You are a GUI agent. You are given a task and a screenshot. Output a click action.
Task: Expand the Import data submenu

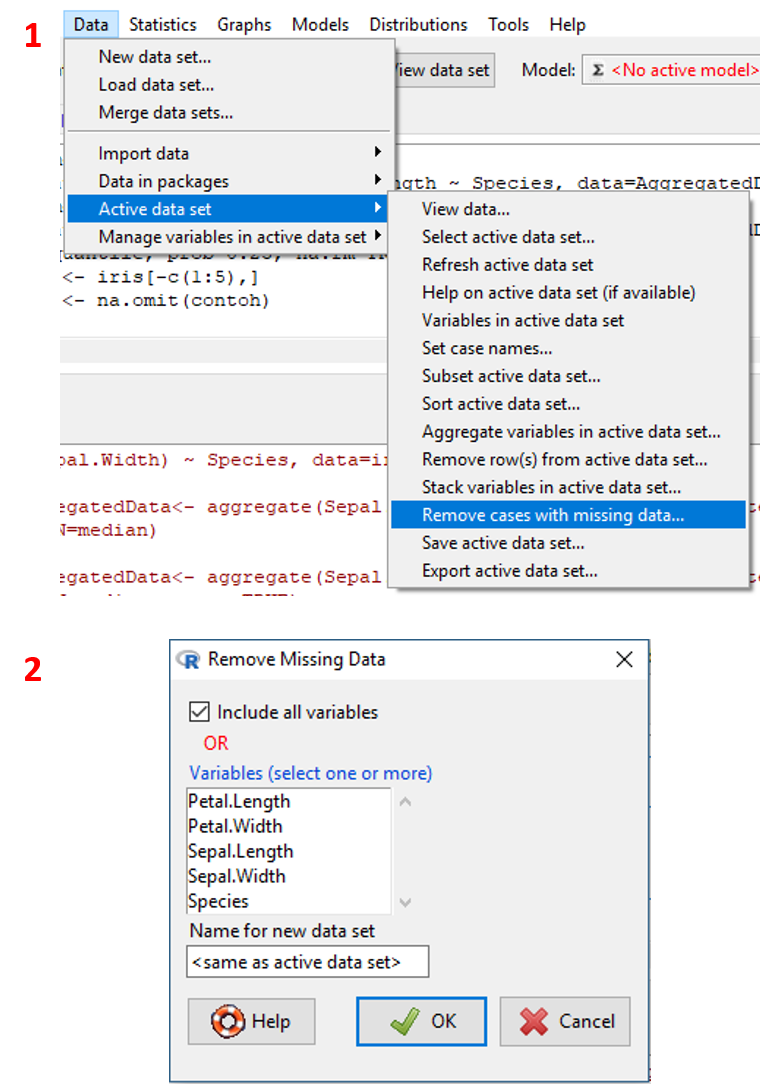tap(143, 153)
